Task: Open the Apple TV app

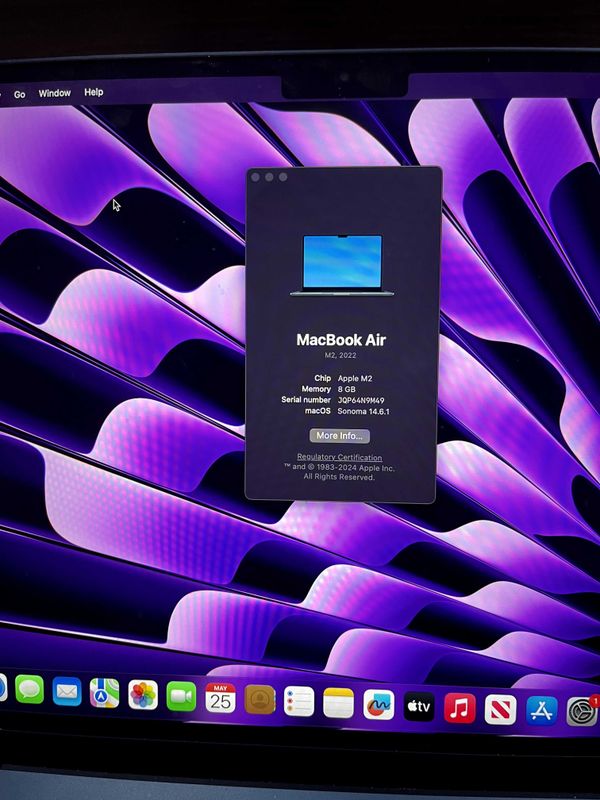Action: point(419,707)
